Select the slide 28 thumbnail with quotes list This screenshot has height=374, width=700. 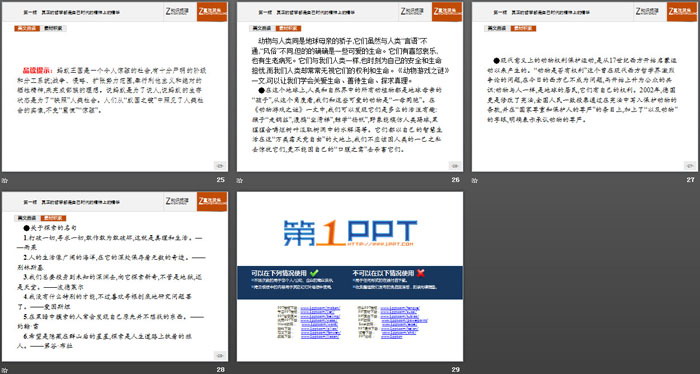coord(115,277)
